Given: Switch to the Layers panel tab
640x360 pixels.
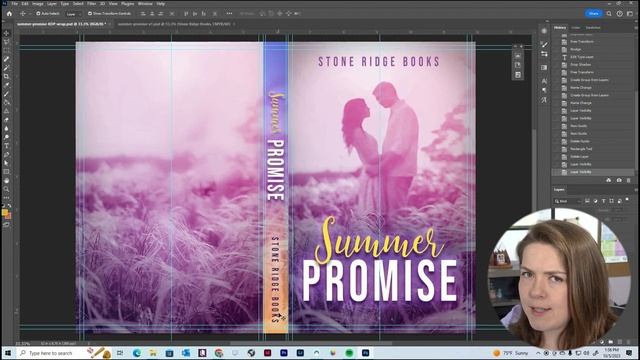Looking at the screenshot, I should tap(559, 190).
